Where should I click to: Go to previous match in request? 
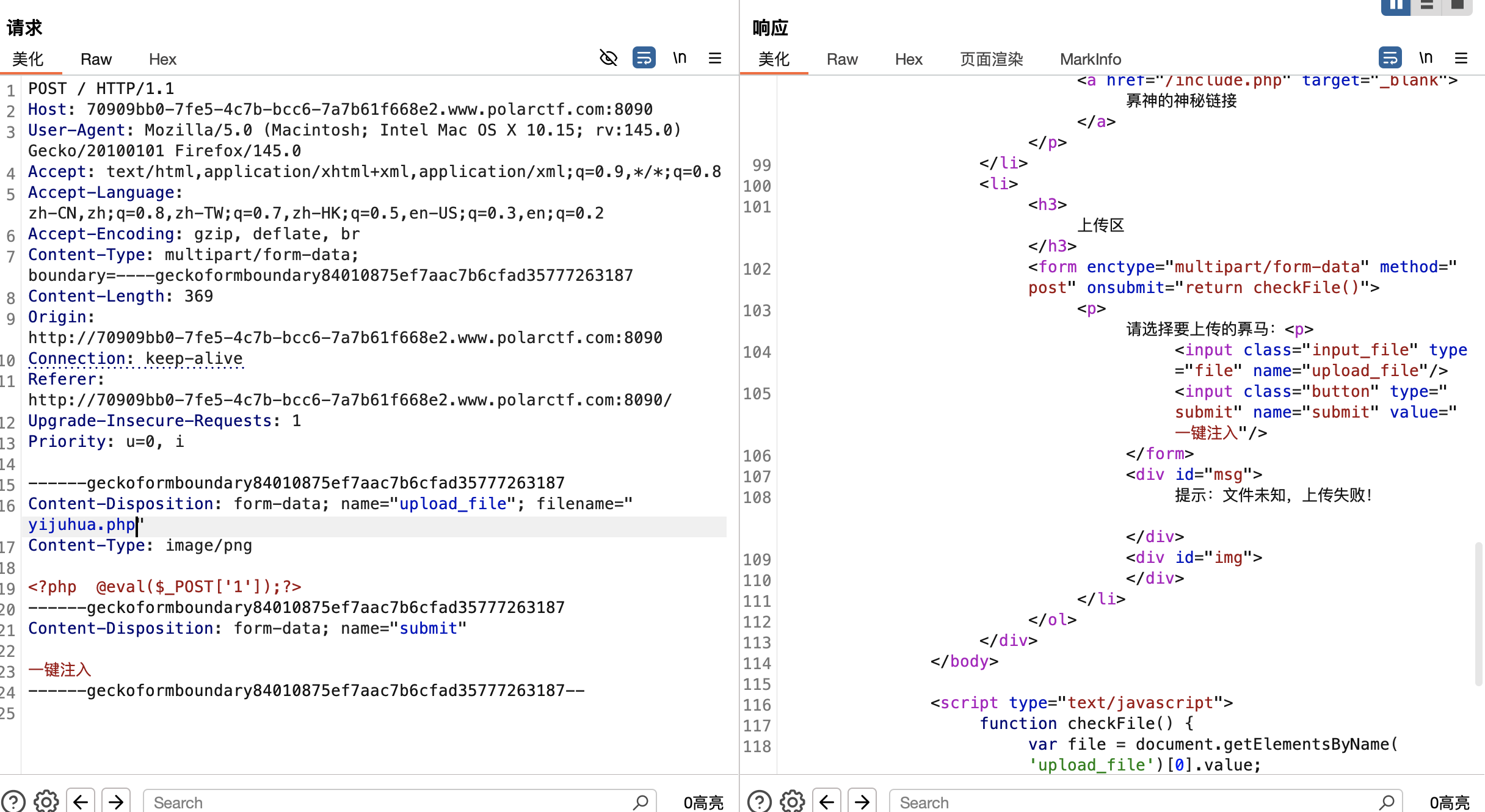coord(81,801)
